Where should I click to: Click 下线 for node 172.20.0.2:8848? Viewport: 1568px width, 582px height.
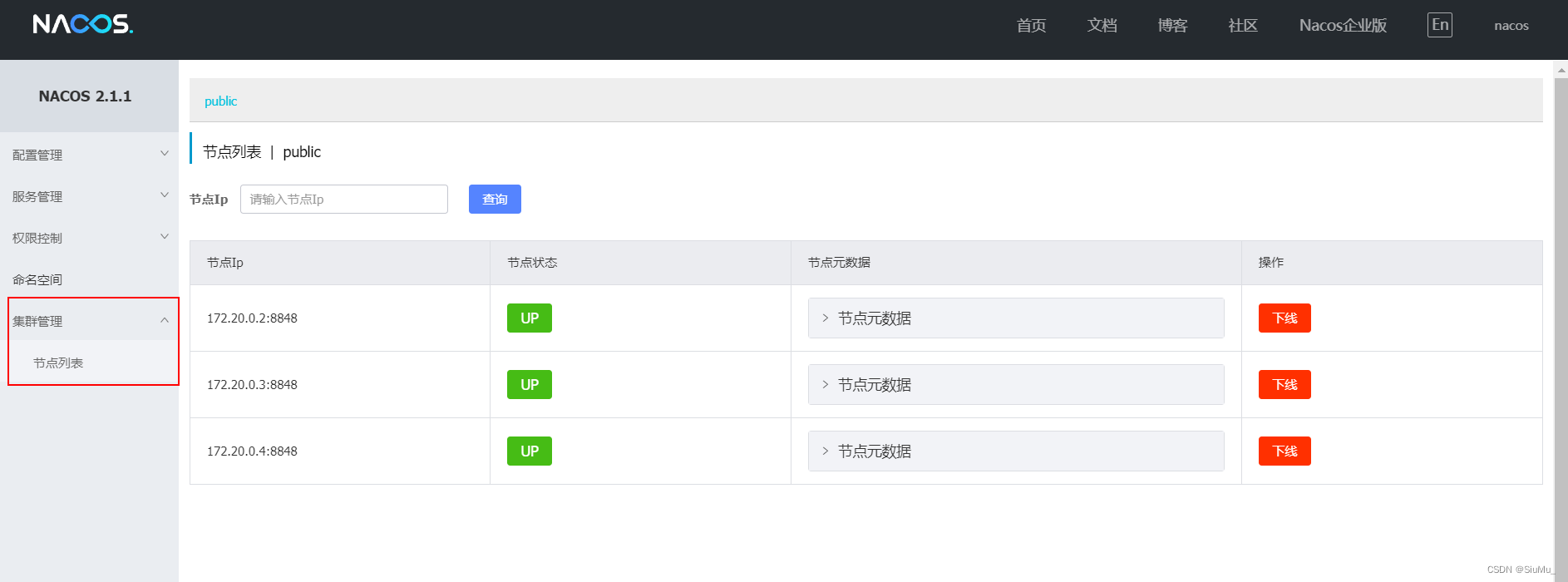pos(1284,318)
